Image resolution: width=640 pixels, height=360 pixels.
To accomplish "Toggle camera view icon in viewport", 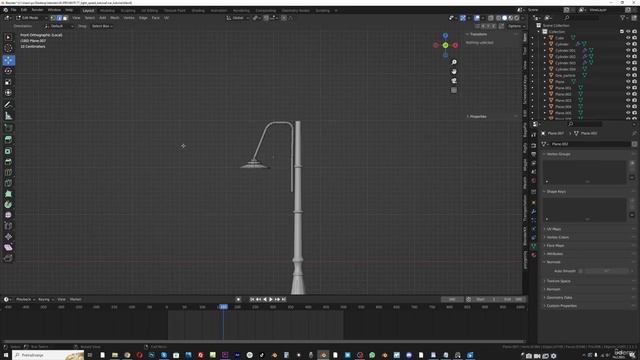I will (454, 81).
